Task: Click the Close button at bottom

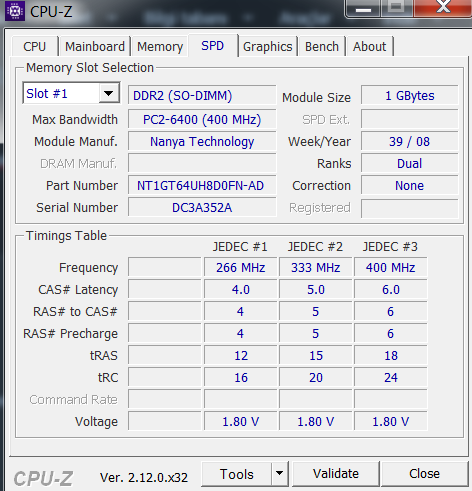Action: pyautogui.click(x=424, y=474)
